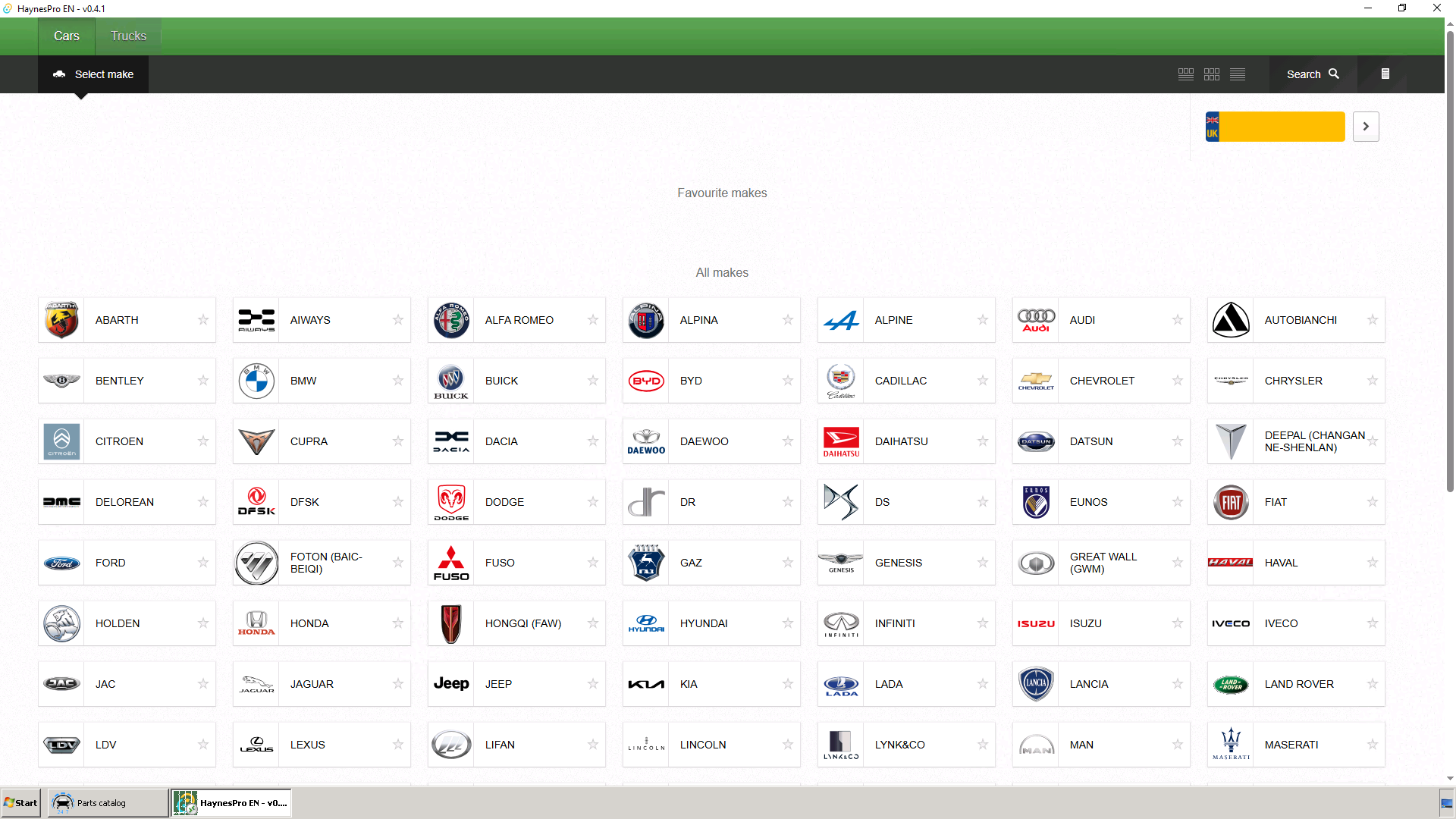Star ALPINA as a favourite
The height and width of the screenshot is (819, 1456).
coord(788,320)
